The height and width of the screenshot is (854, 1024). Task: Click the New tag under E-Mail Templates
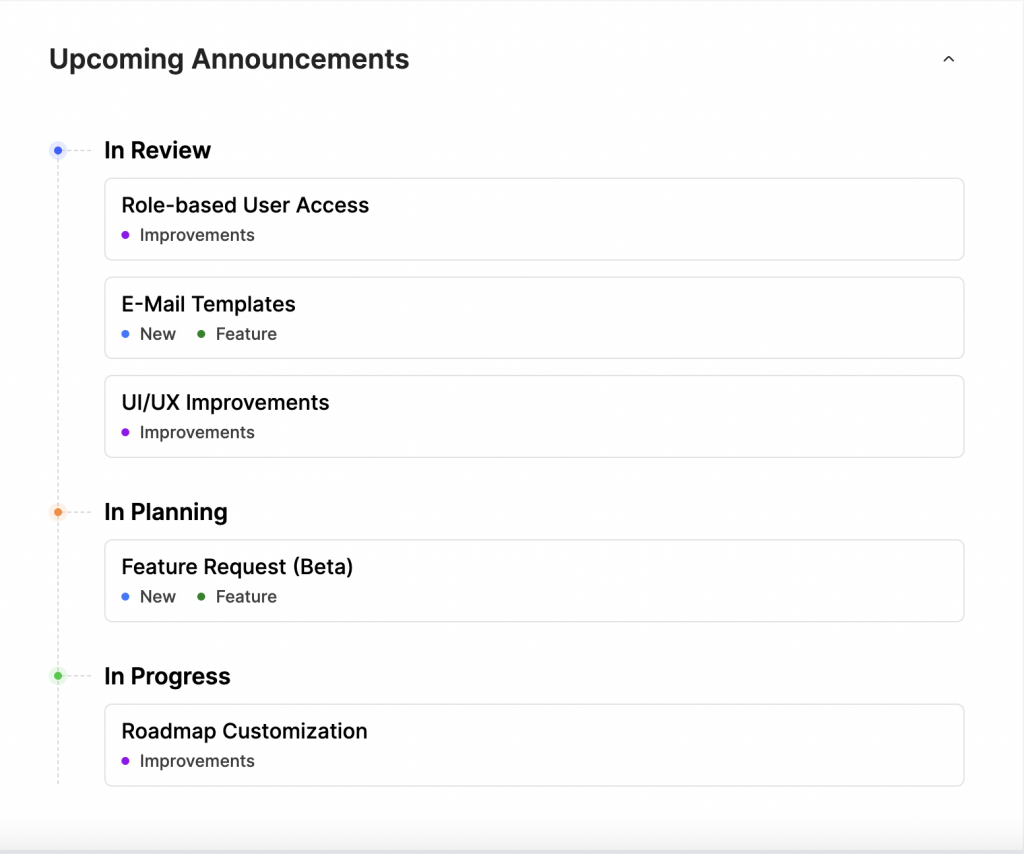pyautogui.click(x=149, y=334)
